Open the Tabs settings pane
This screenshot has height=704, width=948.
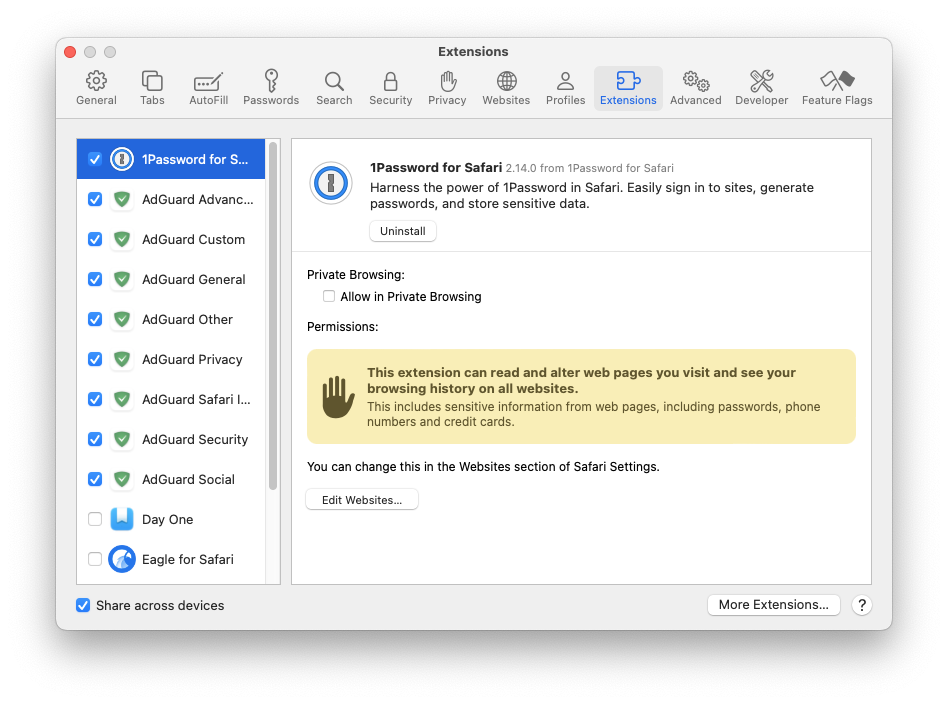coord(152,88)
